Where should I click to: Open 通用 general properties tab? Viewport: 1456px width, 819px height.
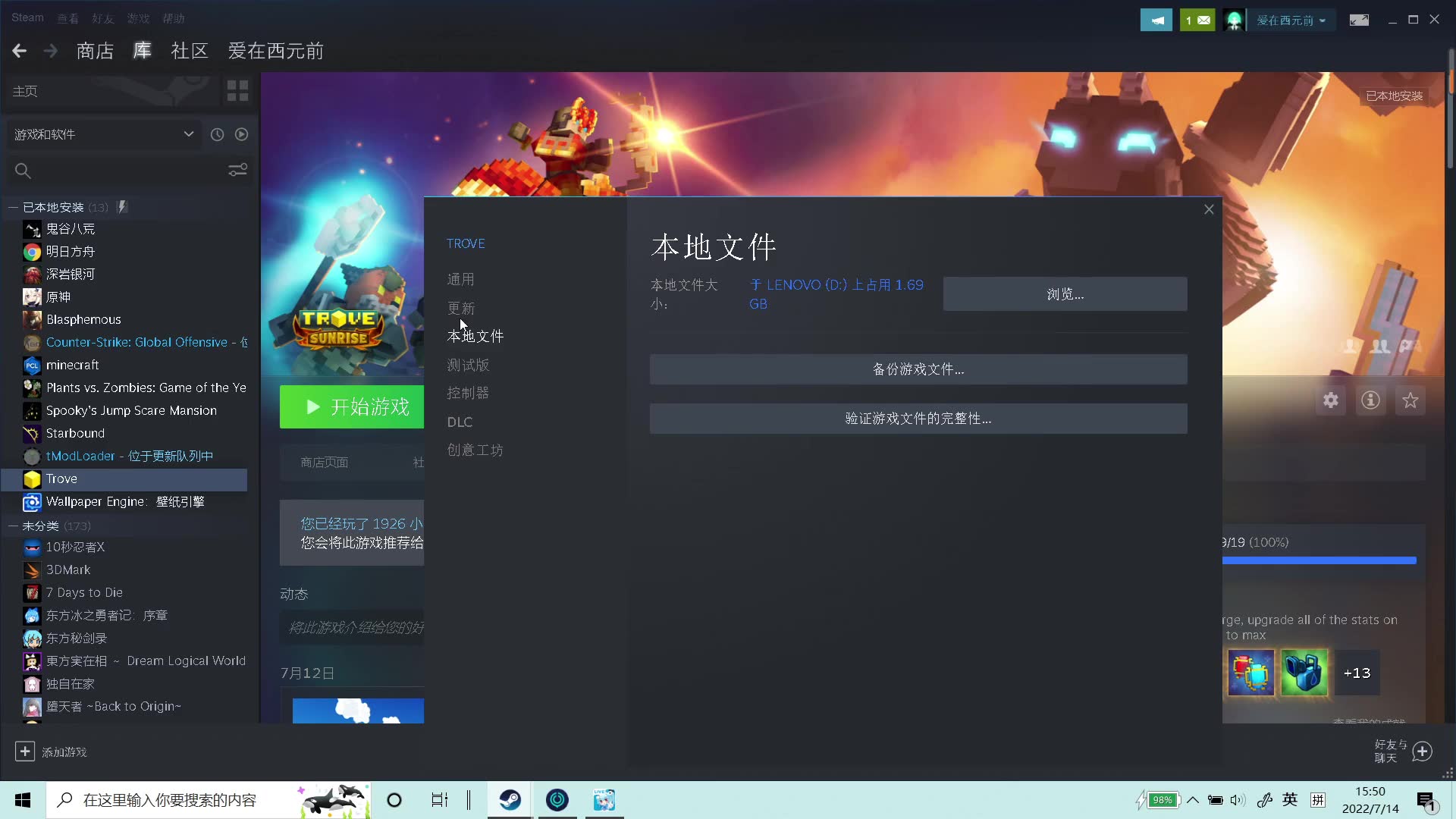click(x=460, y=280)
